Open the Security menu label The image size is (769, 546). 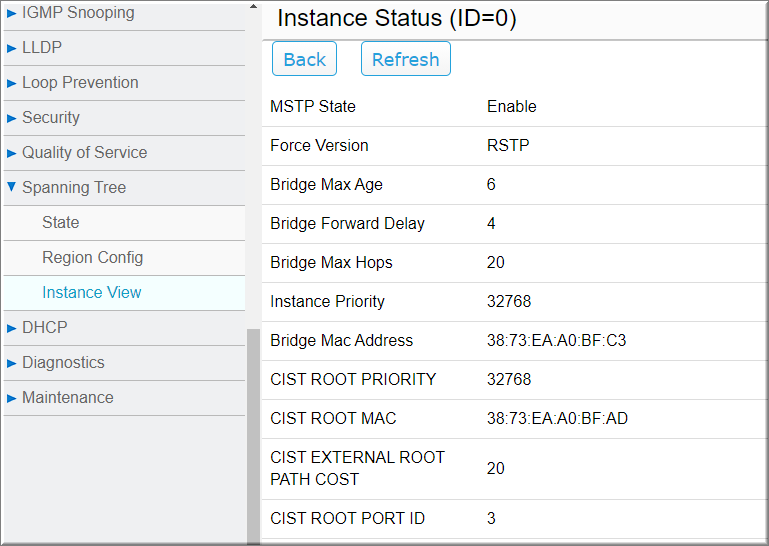click(x=51, y=118)
